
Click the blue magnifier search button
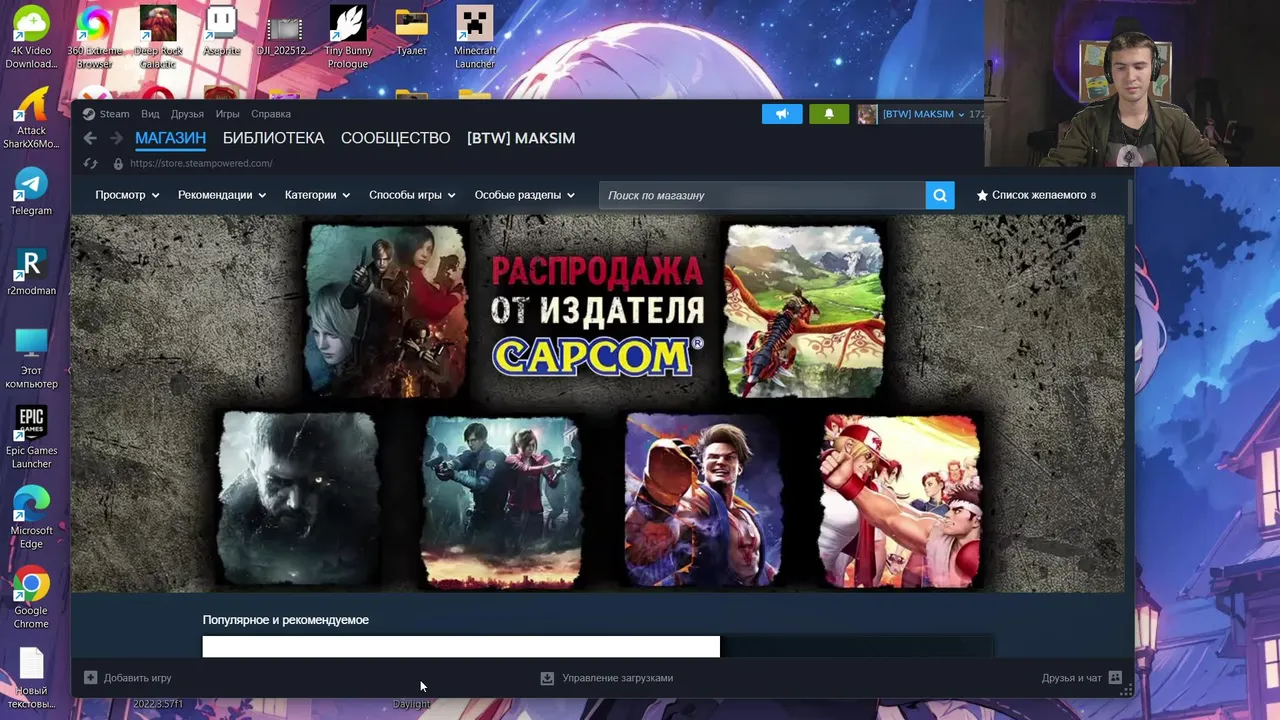pos(940,195)
